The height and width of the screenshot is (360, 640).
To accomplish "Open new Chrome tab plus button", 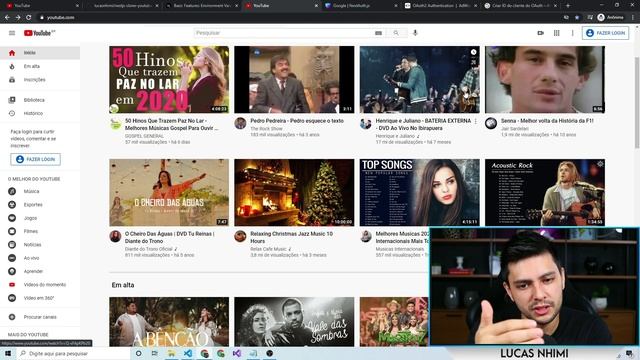I will click(x=568, y=6).
